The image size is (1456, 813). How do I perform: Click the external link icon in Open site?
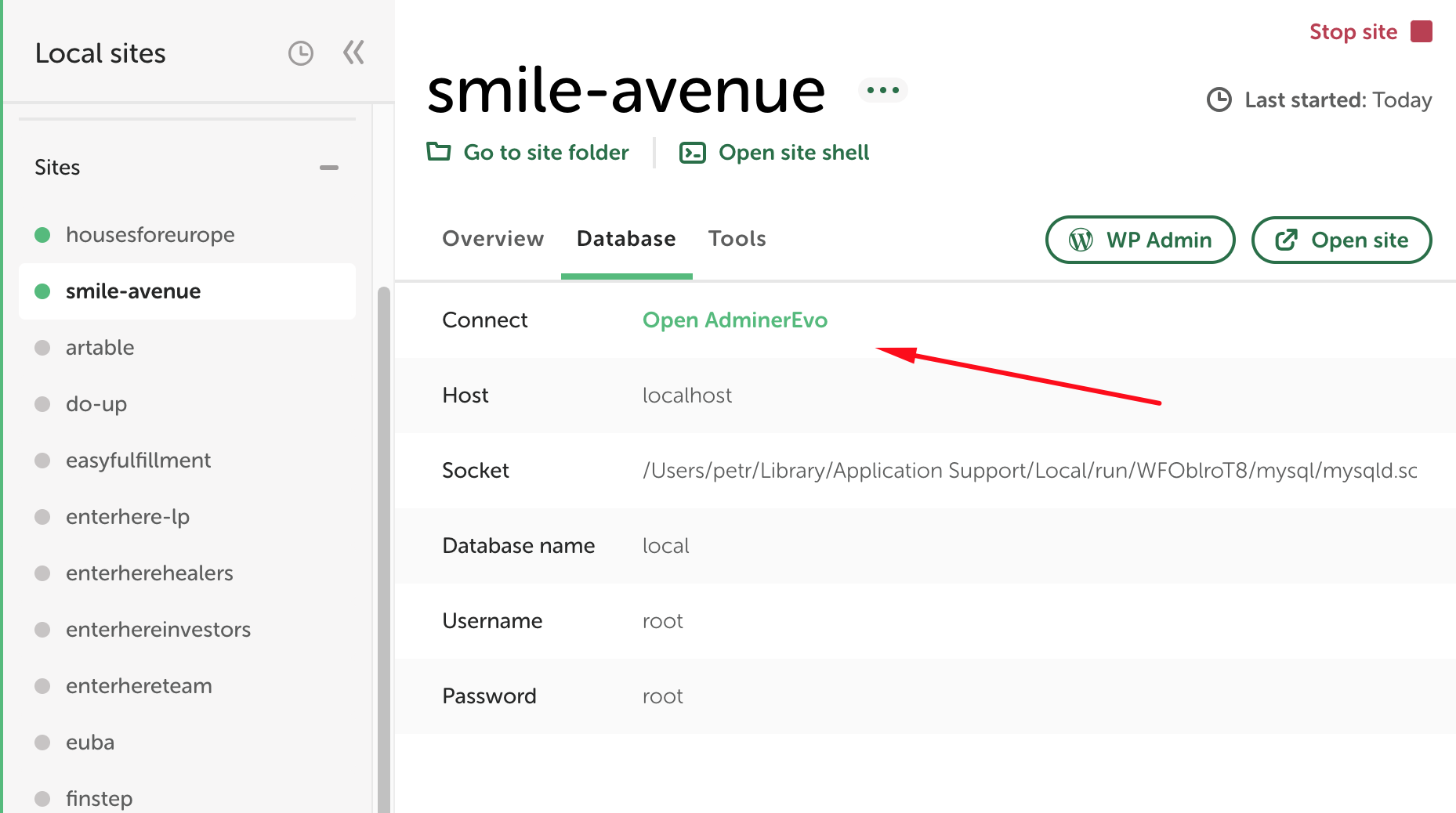pyautogui.click(x=1287, y=240)
